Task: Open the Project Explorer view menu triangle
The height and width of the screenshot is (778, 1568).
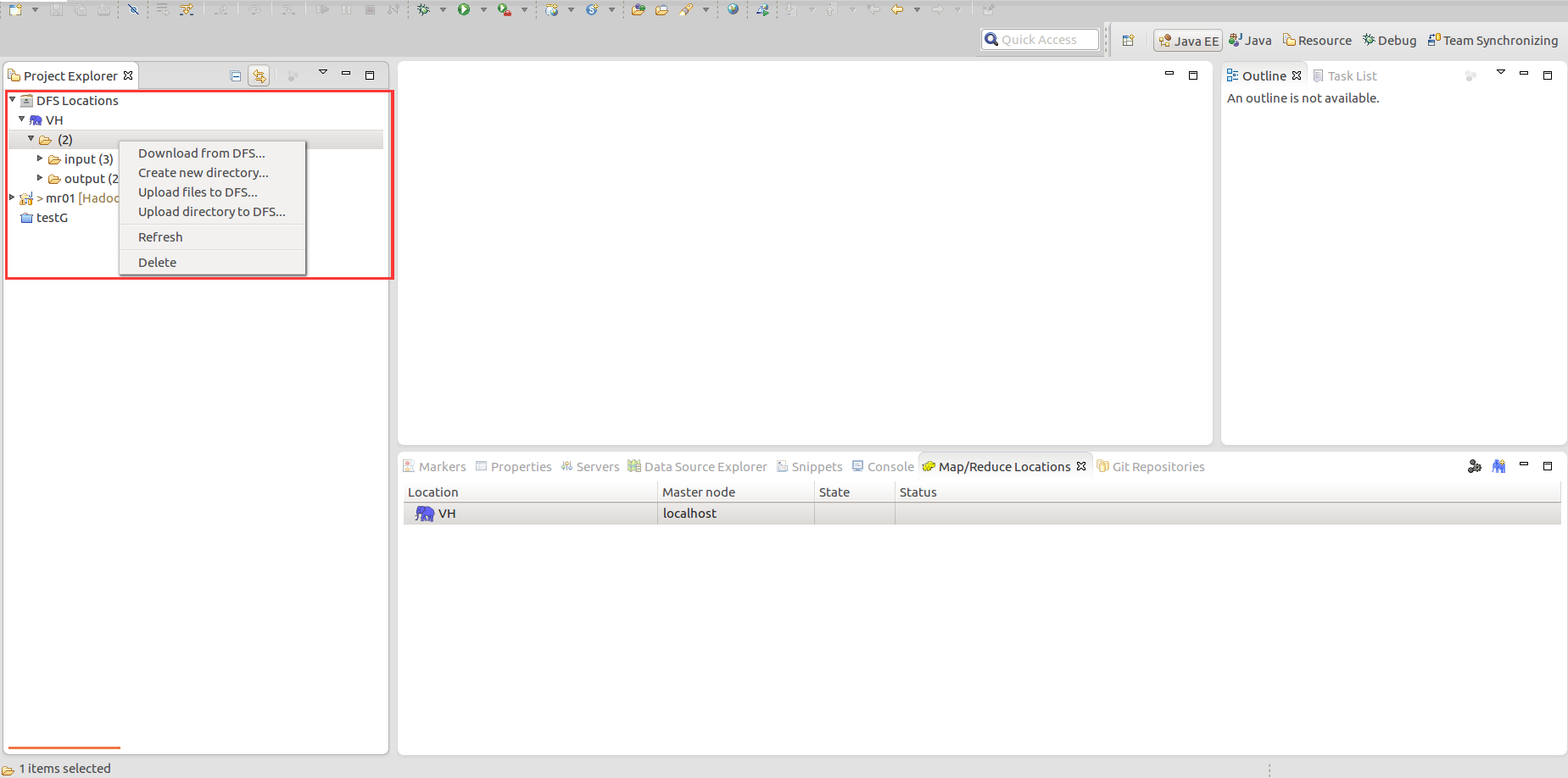Action: click(x=323, y=73)
